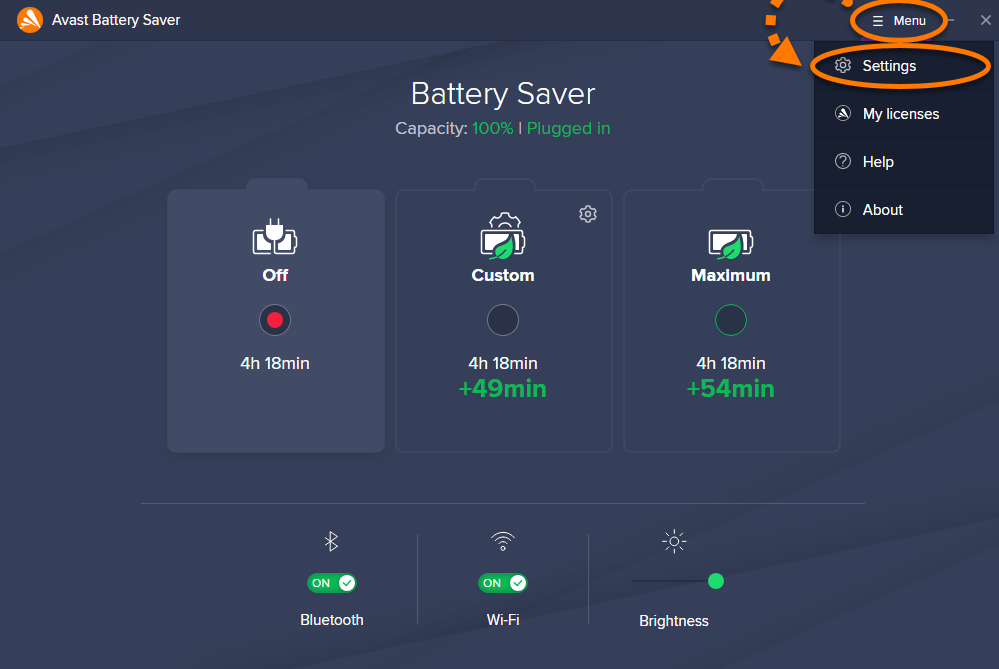Click the Maximum battery leaf icon
Screen dimensions: 999x669
click(731, 244)
